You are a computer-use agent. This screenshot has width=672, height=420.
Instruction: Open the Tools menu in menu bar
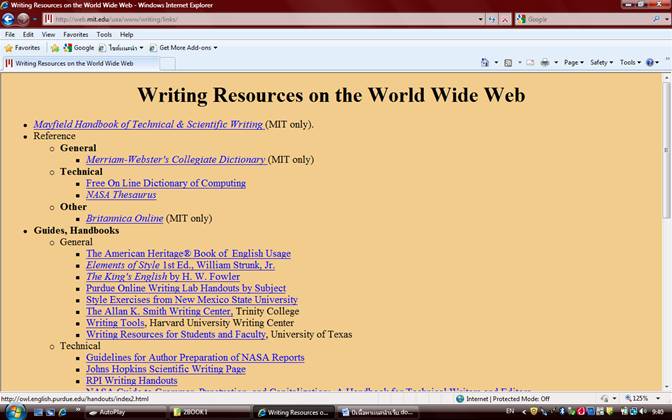point(104,34)
